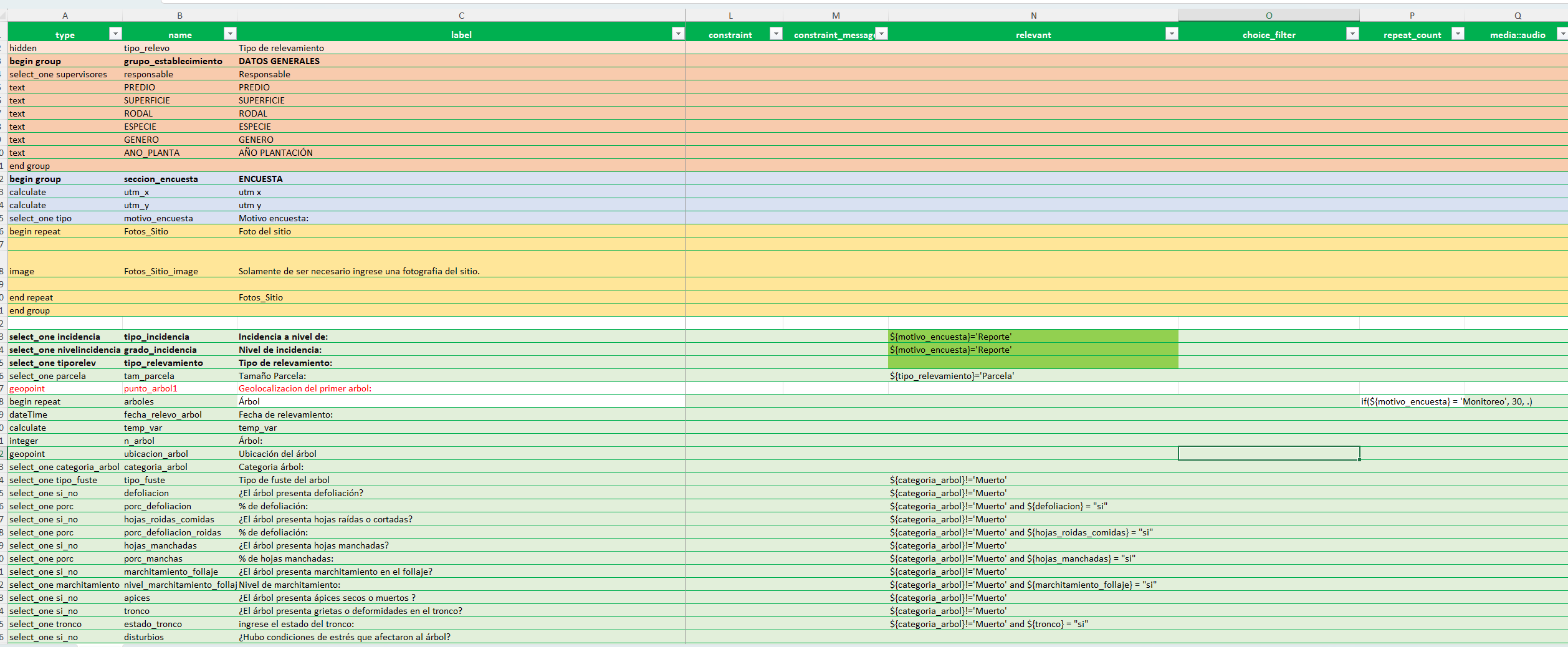1568x647 pixels.
Task: Click the 'Incidencia a nivel de:' label cell
Action: (461, 337)
